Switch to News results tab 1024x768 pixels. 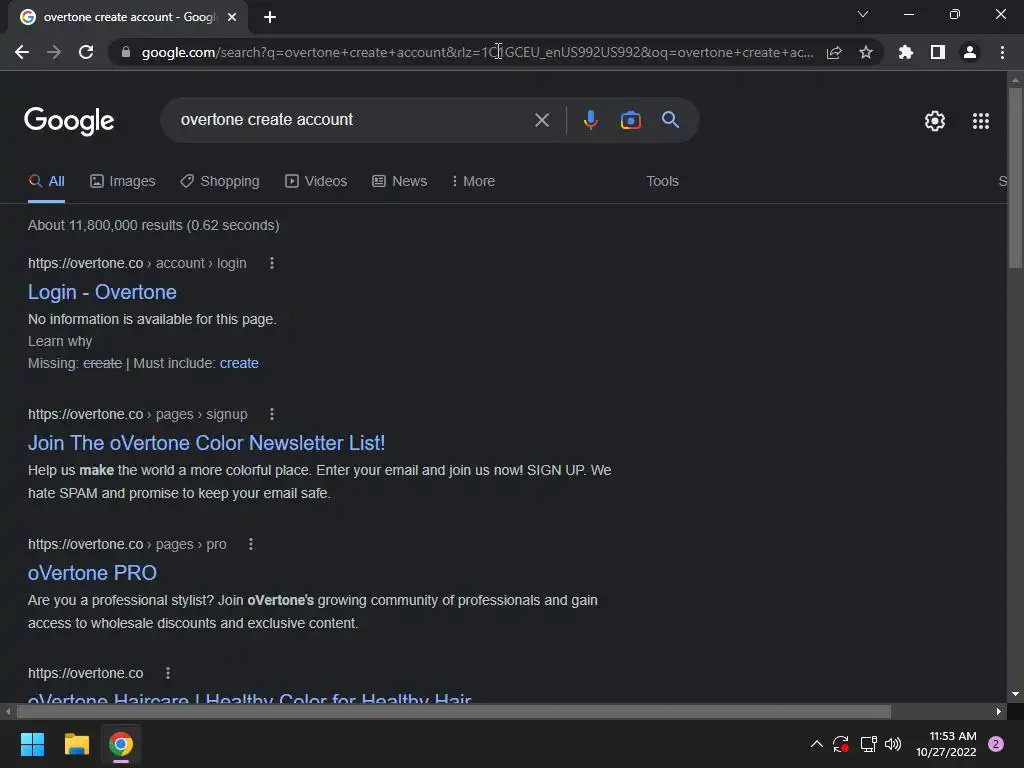[400, 181]
